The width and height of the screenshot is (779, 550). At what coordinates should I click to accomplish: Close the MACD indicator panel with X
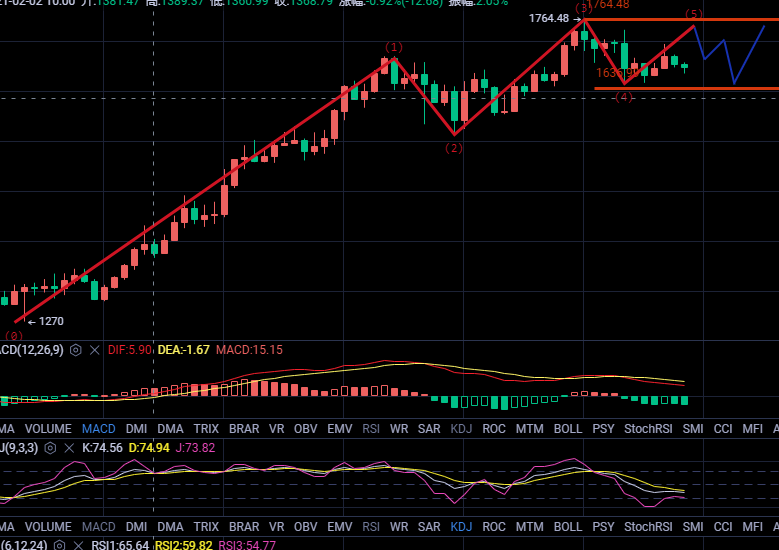coord(94,350)
